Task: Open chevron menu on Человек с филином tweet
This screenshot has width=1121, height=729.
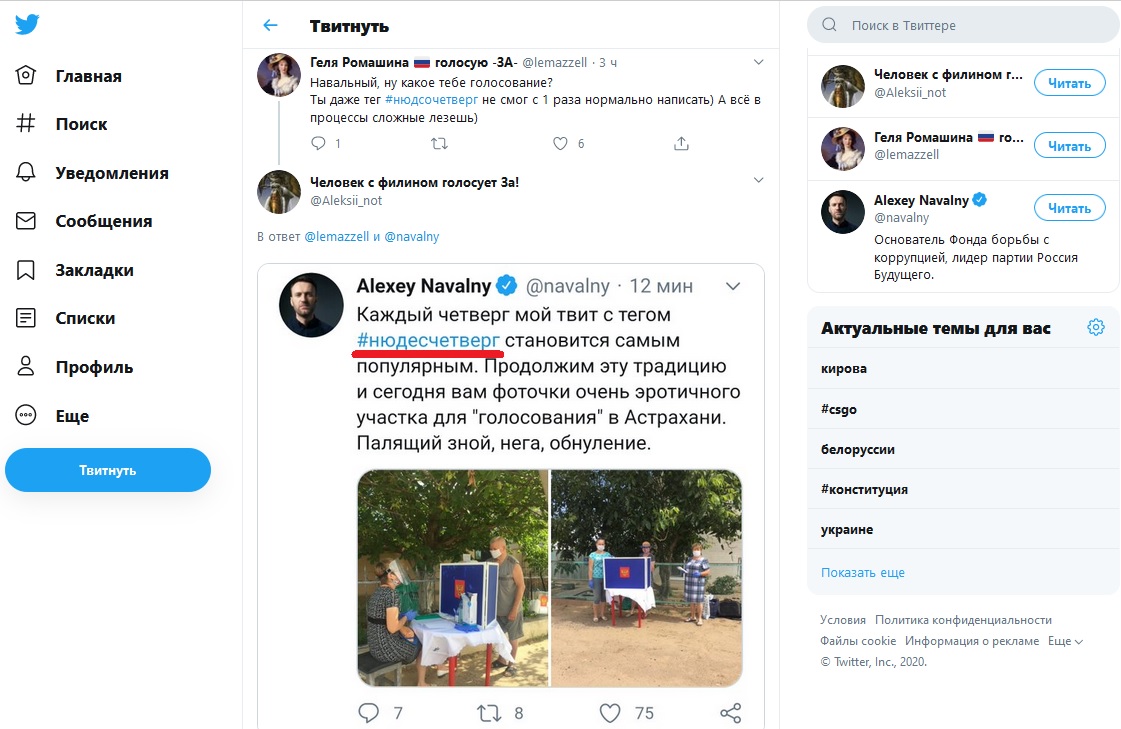Action: 758,180
